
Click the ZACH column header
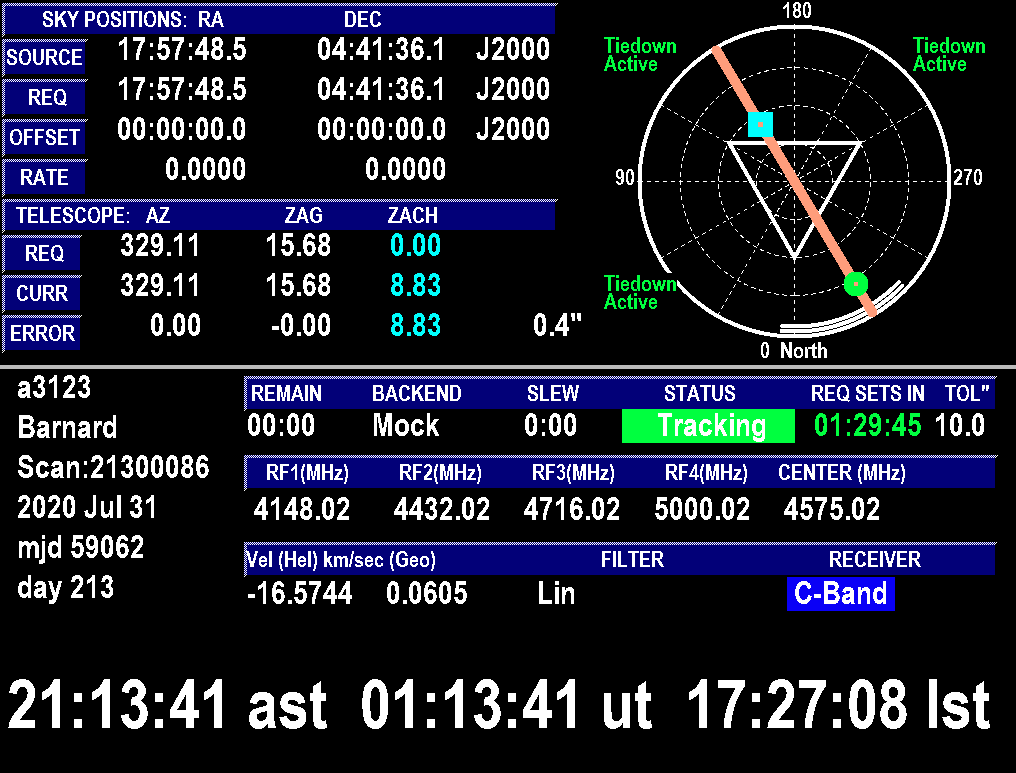point(413,215)
